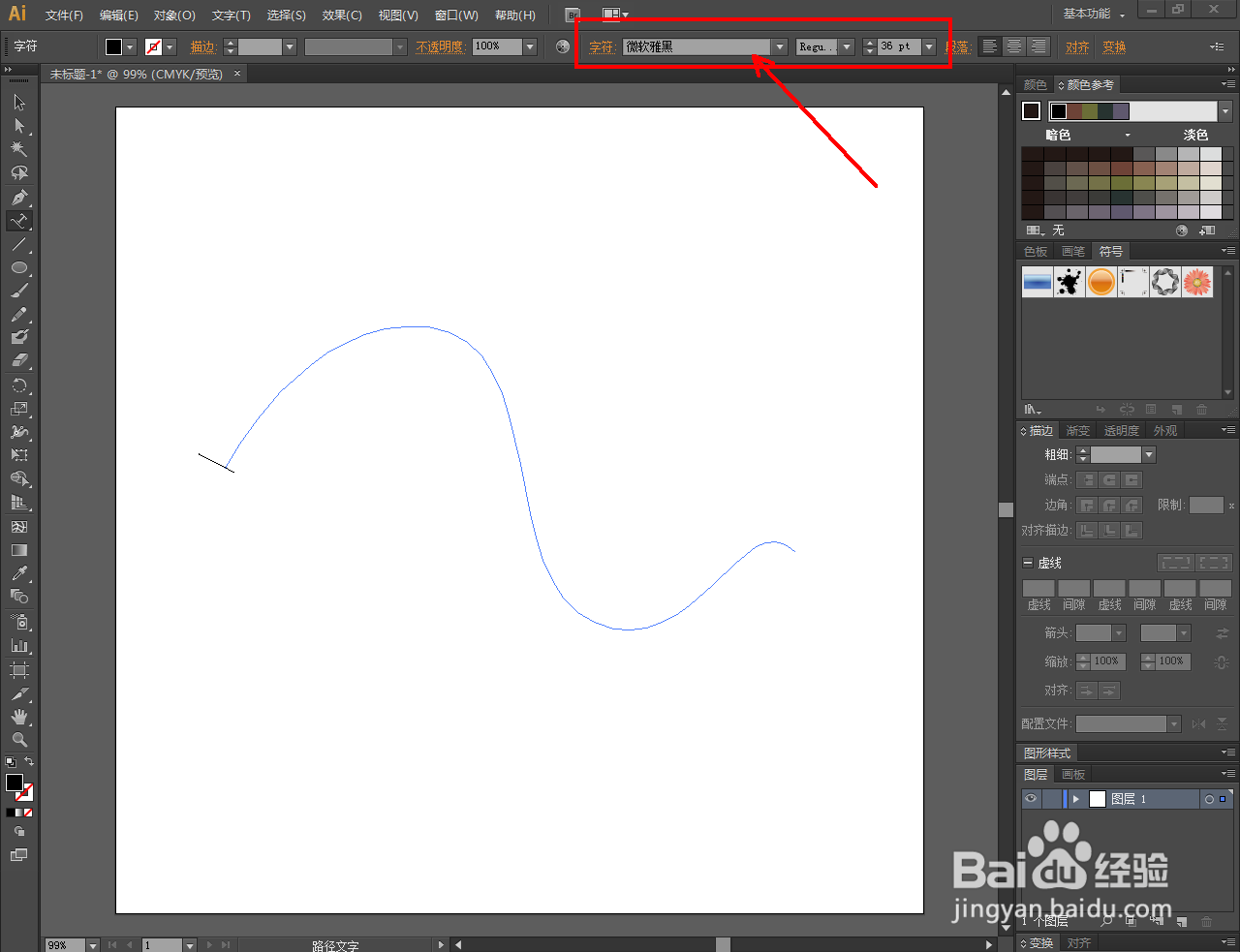Screen dimensions: 1240x952
Task: Align paragraph text to center
Action: (x=1013, y=46)
